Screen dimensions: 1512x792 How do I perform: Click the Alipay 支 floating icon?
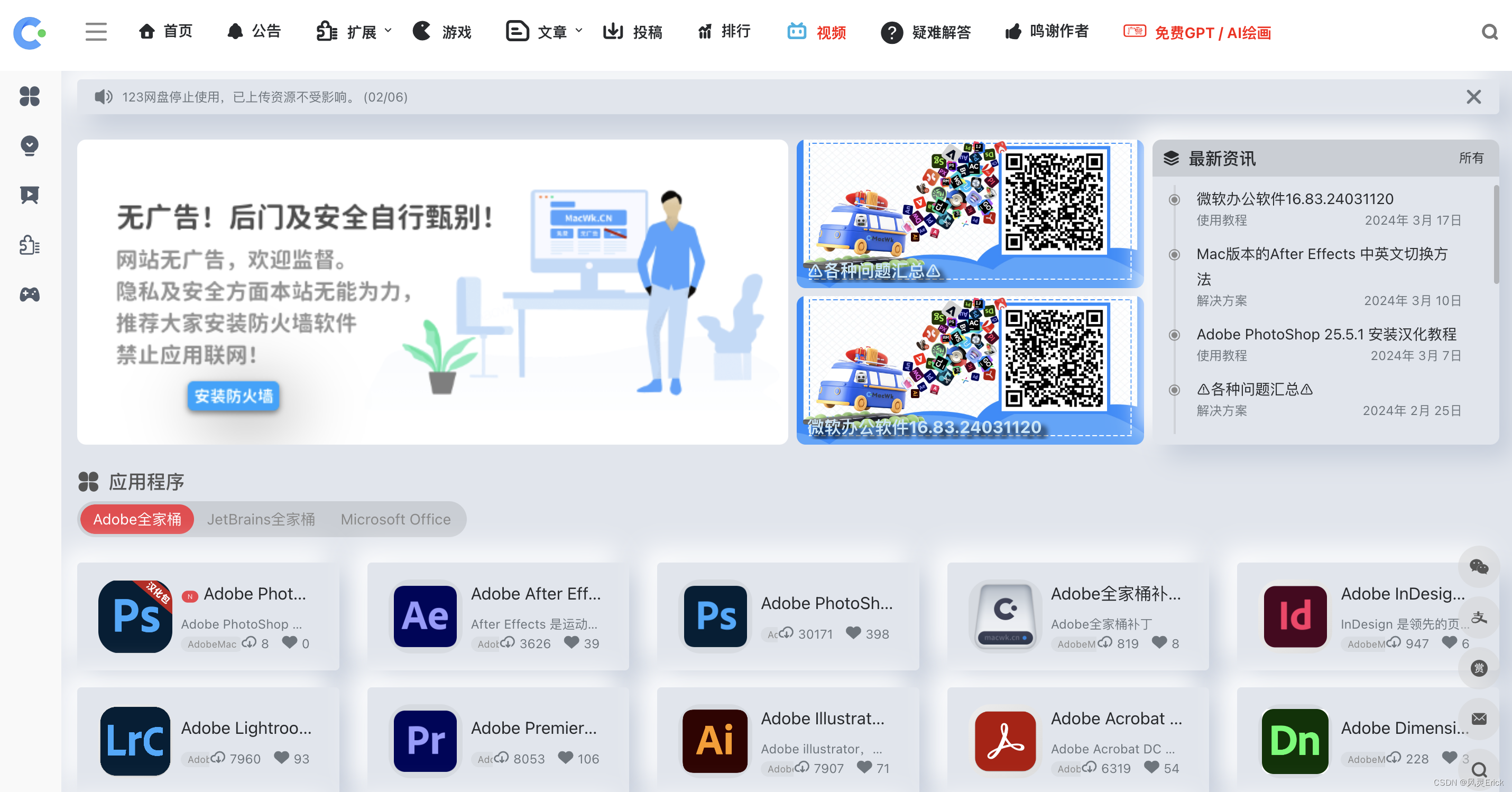coord(1479,617)
